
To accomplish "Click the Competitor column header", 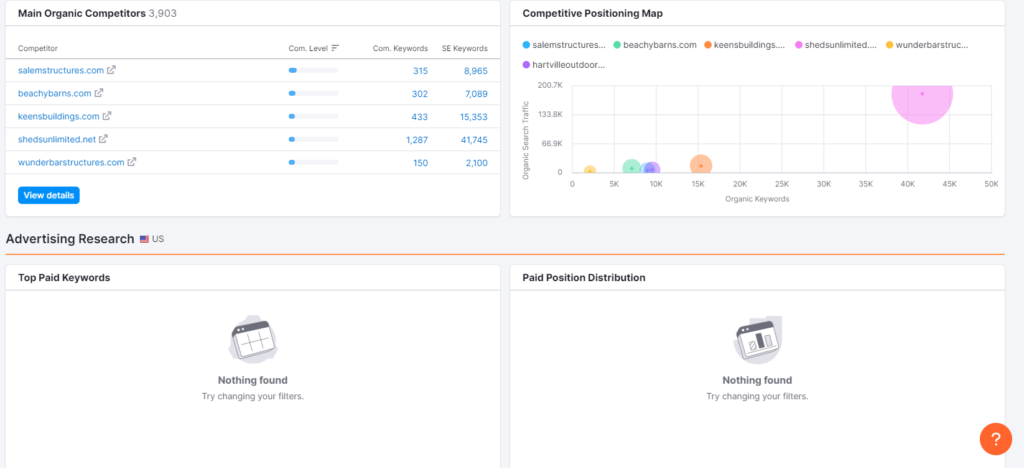I will pos(38,48).
